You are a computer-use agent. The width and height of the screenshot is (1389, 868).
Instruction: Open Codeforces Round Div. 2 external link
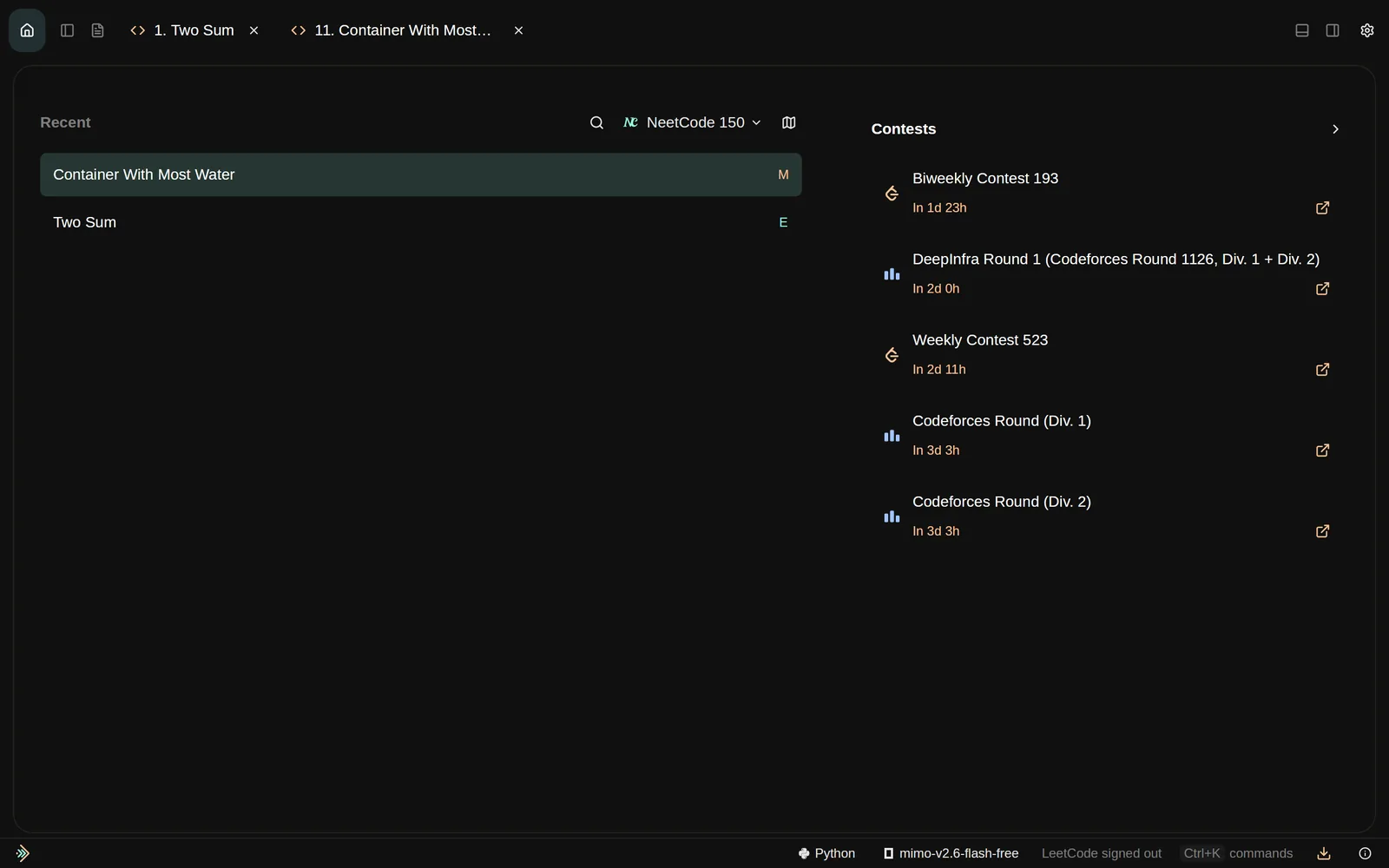[x=1322, y=531]
